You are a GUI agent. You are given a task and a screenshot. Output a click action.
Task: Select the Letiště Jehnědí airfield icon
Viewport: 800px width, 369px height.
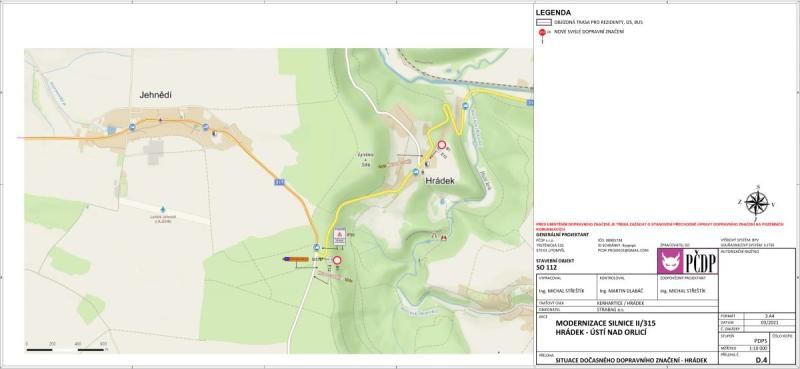tap(163, 209)
